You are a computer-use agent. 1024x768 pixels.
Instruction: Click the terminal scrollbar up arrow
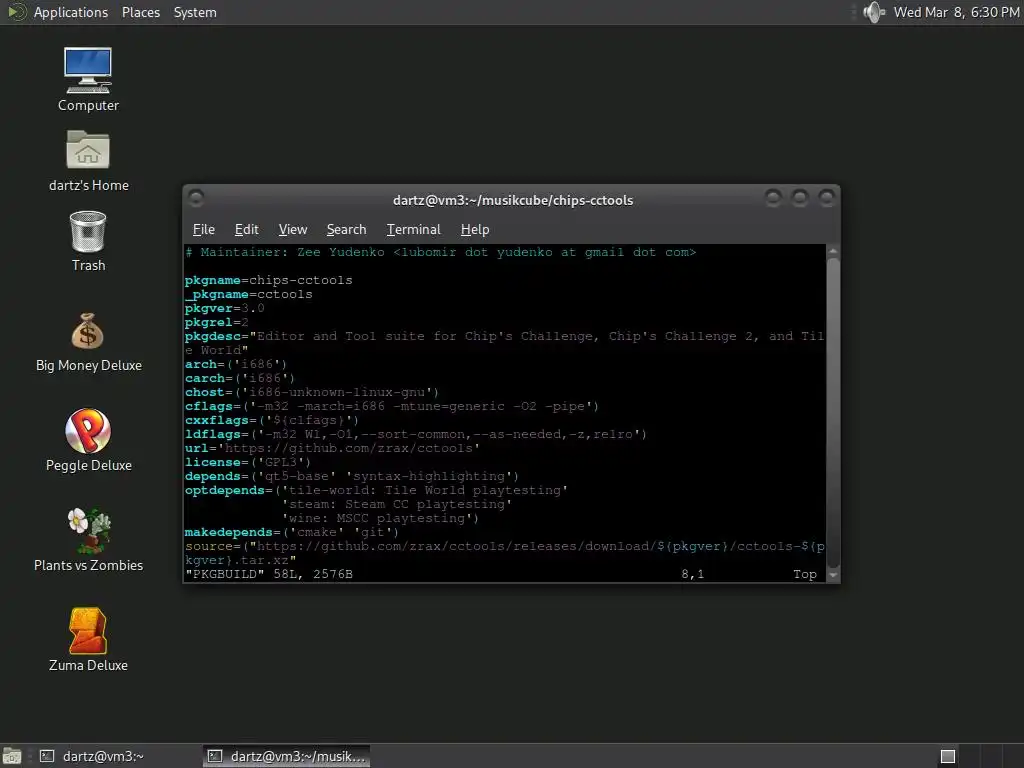[833, 251]
